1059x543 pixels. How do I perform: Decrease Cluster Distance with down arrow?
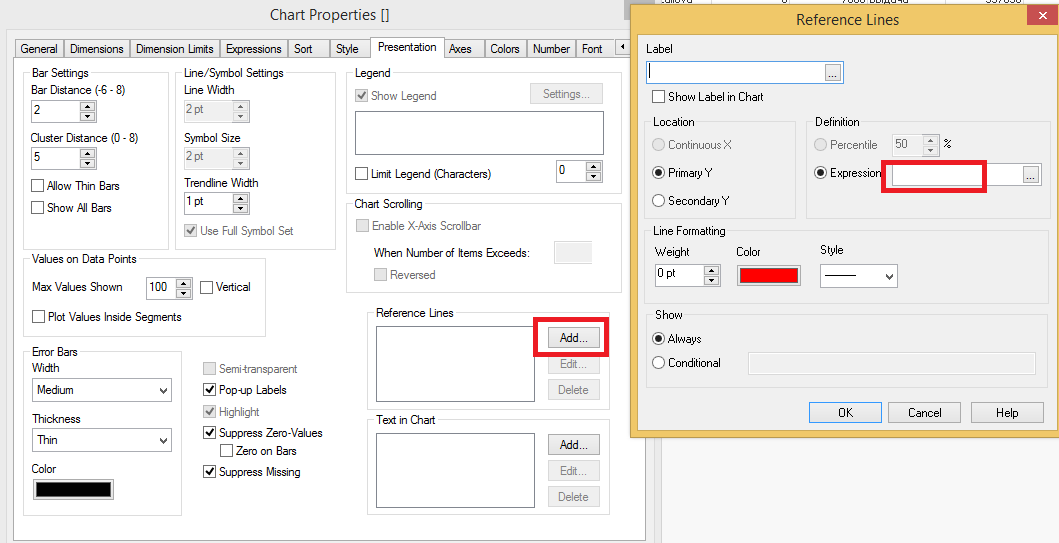[87, 162]
